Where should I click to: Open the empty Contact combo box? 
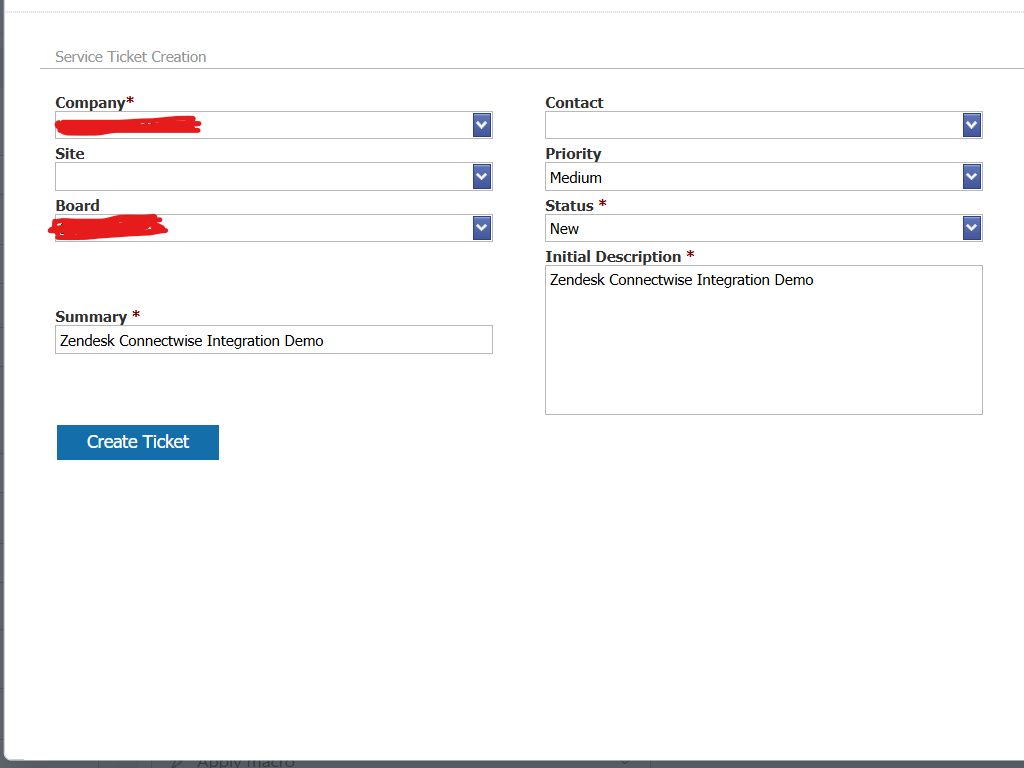[x=753, y=125]
